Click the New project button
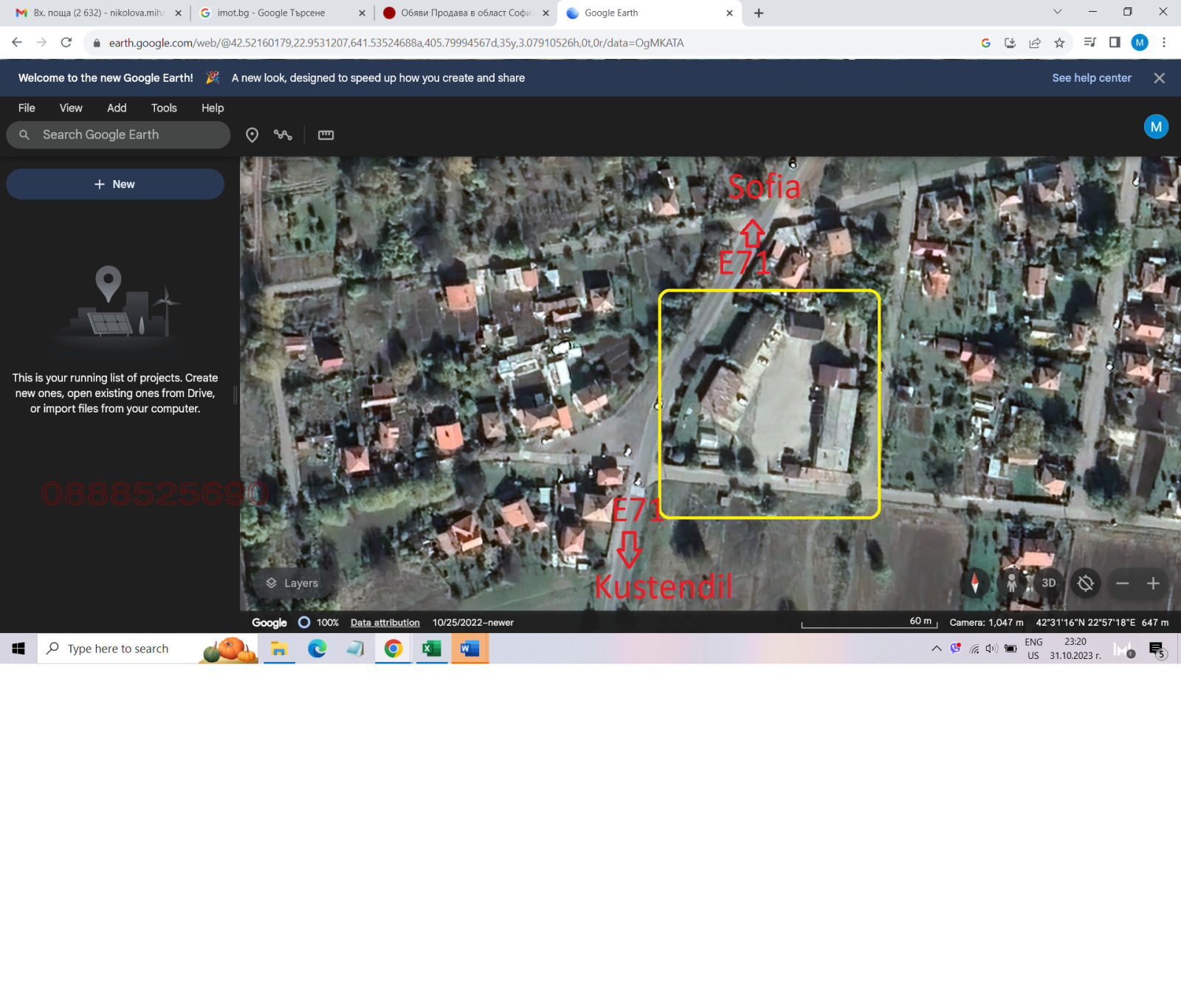This screenshot has width=1181, height=1008. click(x=115, y=184)
